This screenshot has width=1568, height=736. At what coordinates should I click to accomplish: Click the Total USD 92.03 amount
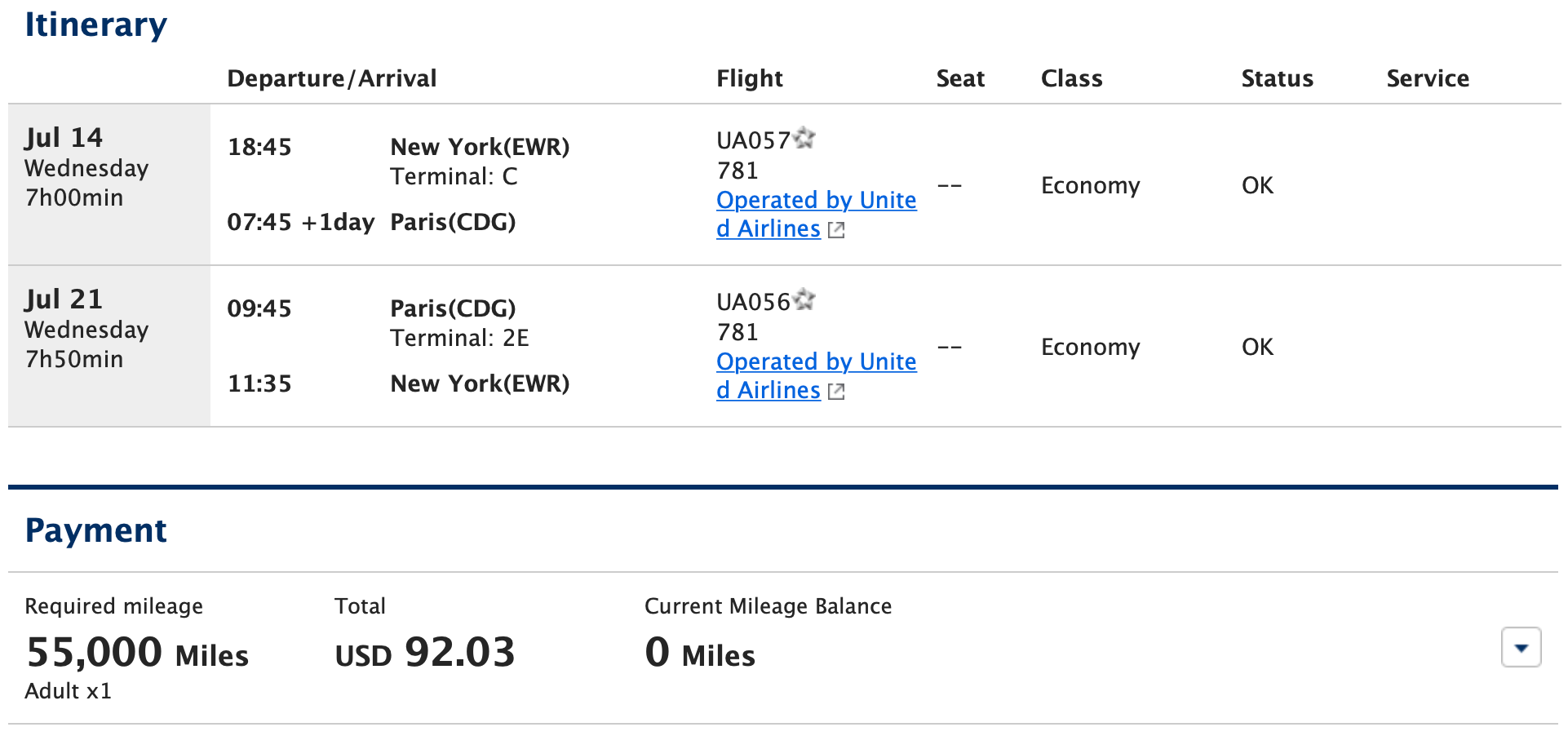424,651
